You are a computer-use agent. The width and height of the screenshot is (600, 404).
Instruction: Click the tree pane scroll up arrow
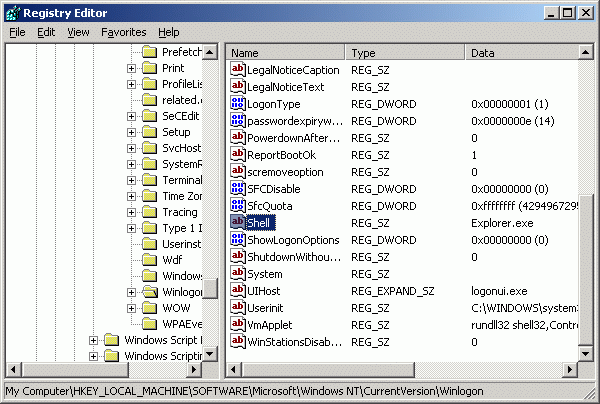coord(210,52)
